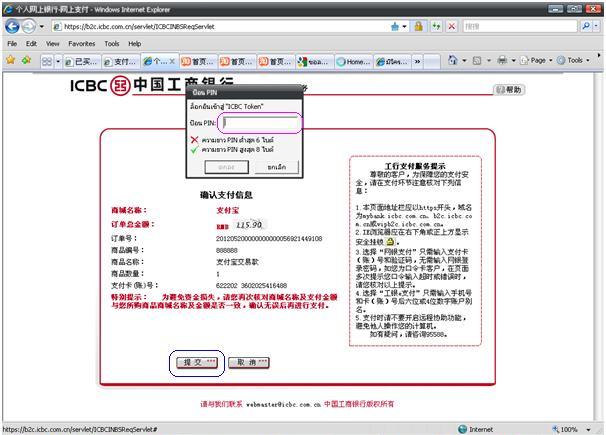The width and height of the screenshot is (606, 435).
Task: Open a new blank tab
Action: pos(432,62)
